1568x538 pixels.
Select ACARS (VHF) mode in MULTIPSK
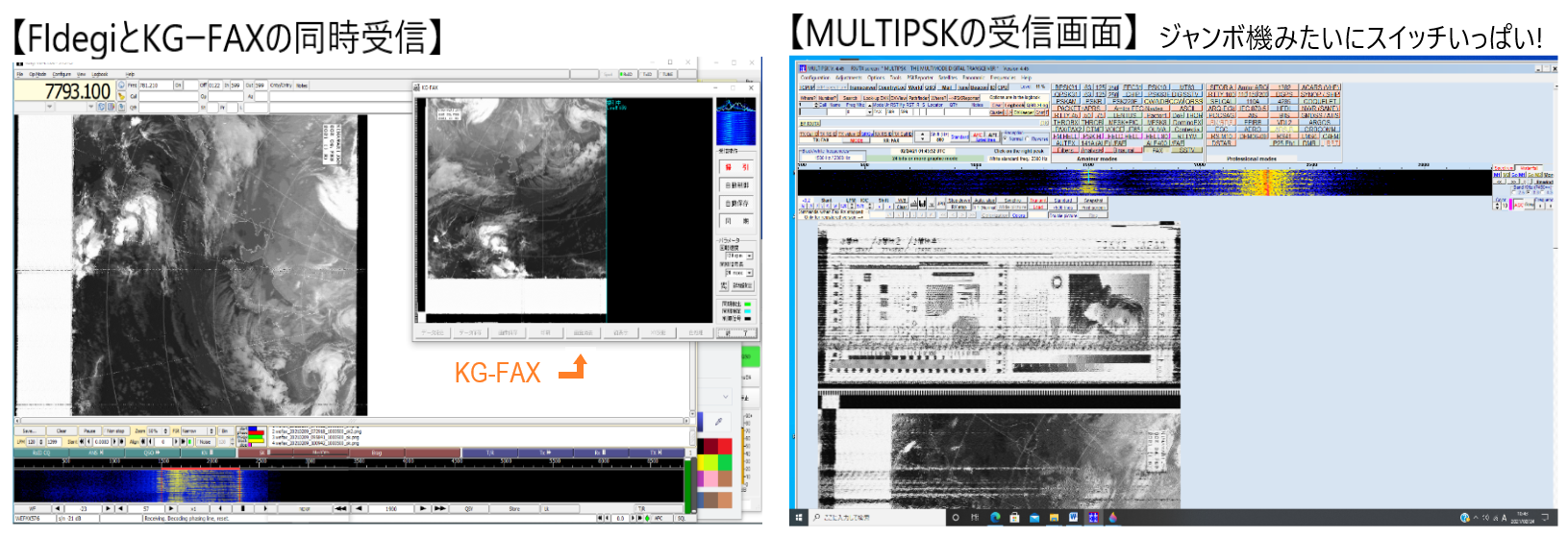click(1319, 87)
